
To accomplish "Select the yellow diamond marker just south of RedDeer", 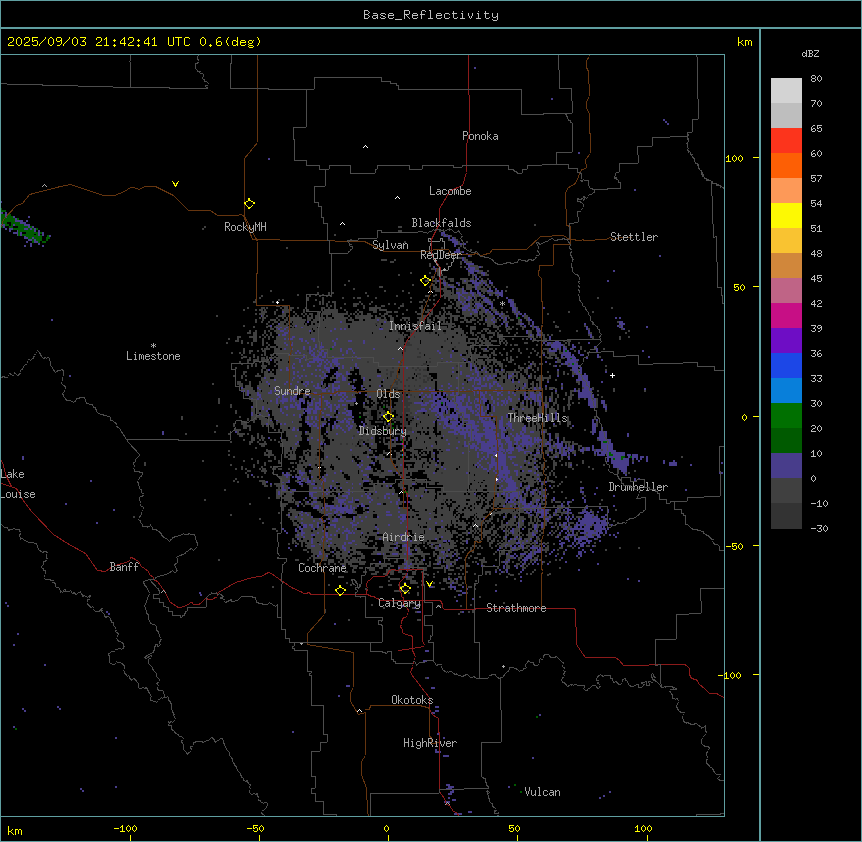I will [426, 281].
